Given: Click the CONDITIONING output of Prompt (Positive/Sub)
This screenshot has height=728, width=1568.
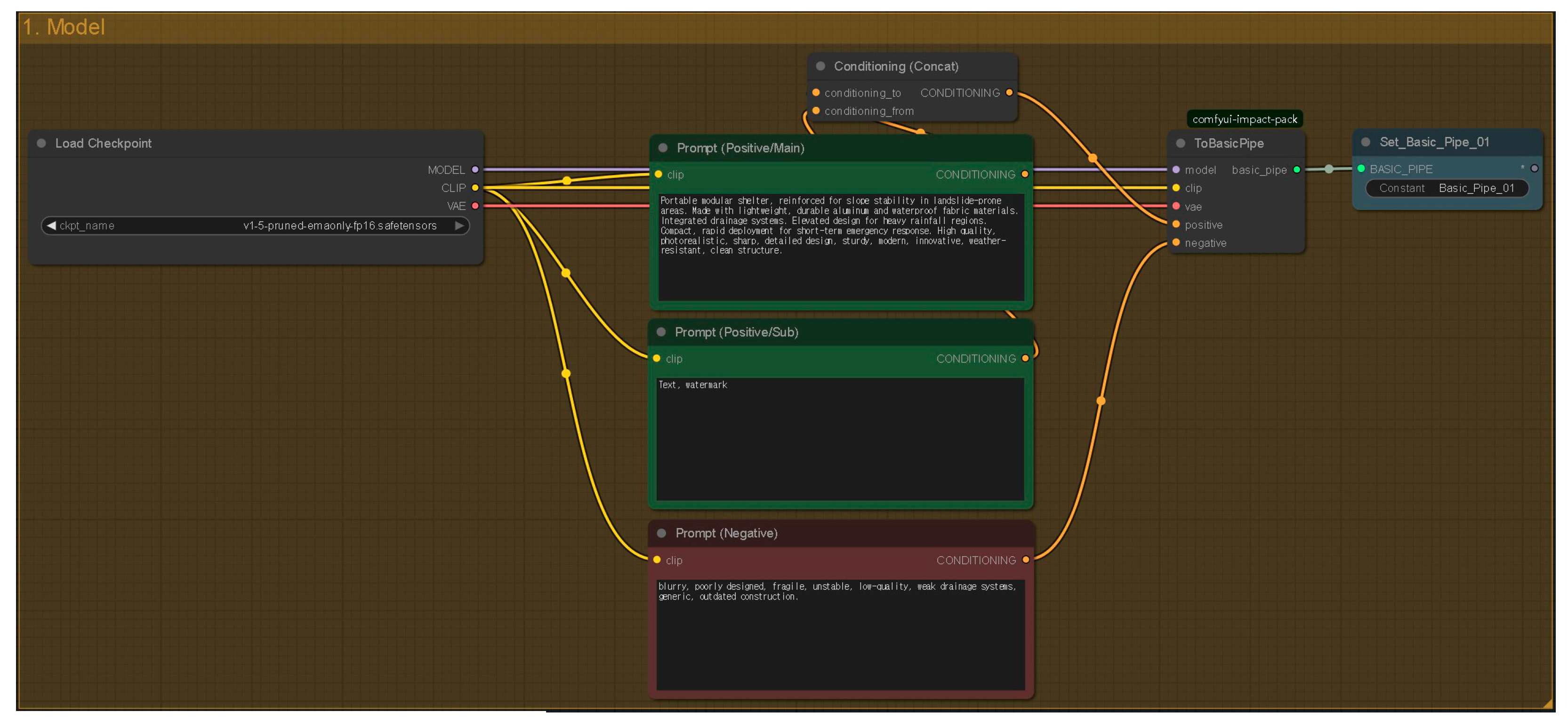Looking at the screenshot, I should pyautogui.click(x=1026, y=359).
